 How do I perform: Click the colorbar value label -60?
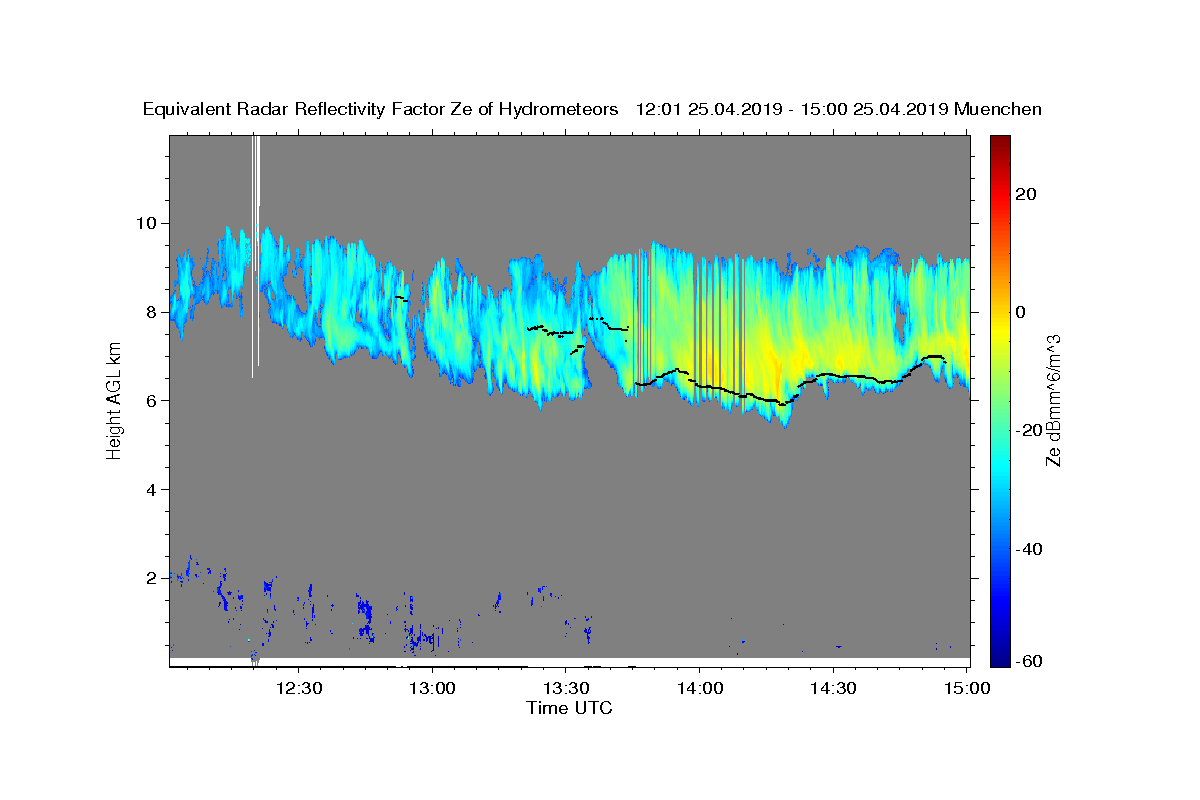1029,661
